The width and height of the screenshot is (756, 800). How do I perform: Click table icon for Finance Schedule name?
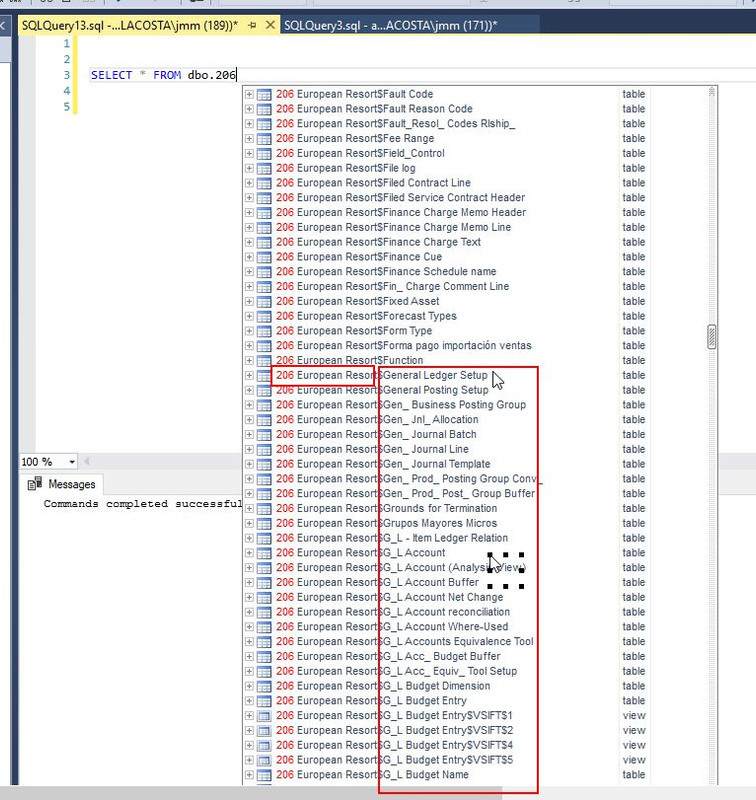coord(264,271)
